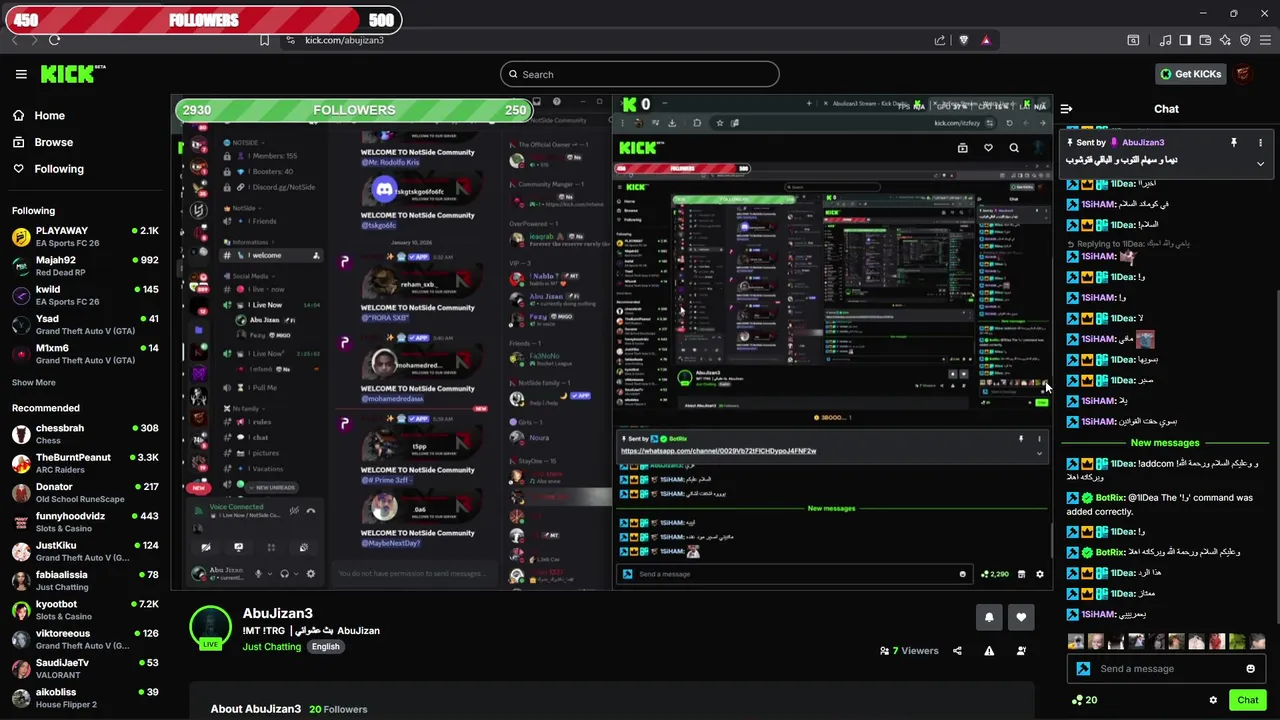Open the KICKs points balance showing 20
Viewport: 1280px width, 720px height.
pos(1084,700)
